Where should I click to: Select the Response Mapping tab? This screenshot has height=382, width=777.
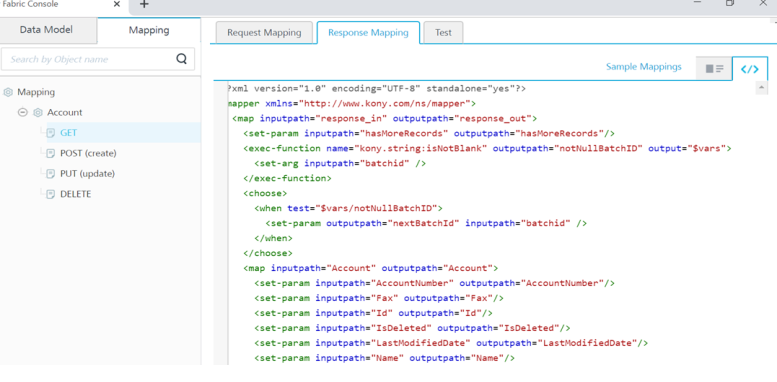[368, 33]
